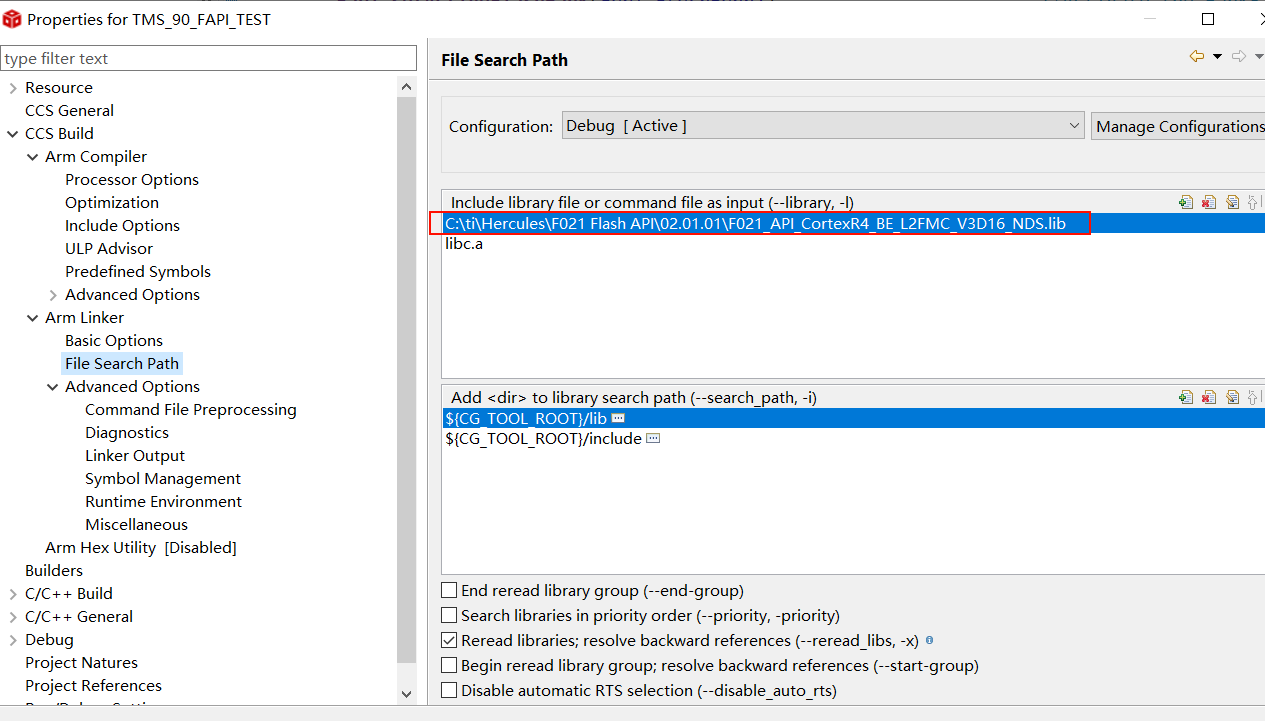Add a new library file entry
1265x721 pixels.
pyautogui.click(x=1186, y=202)
